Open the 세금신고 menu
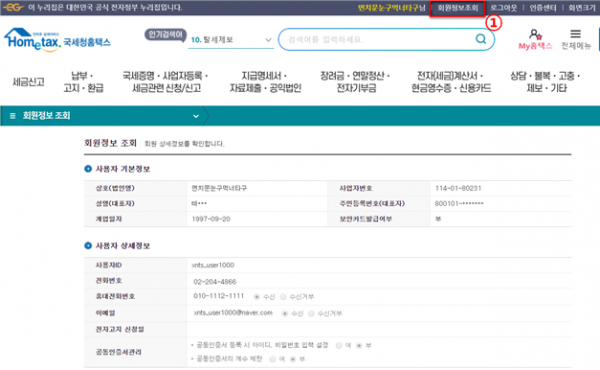The width and height of the screenshot is (600, 370). tap(28, 81)
